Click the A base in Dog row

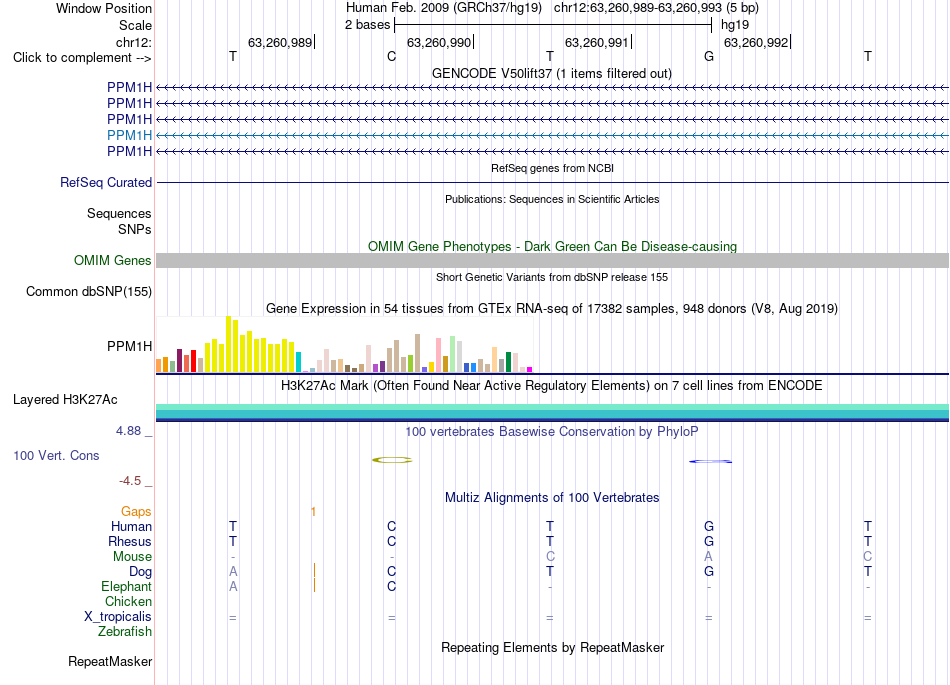(233, 571)
